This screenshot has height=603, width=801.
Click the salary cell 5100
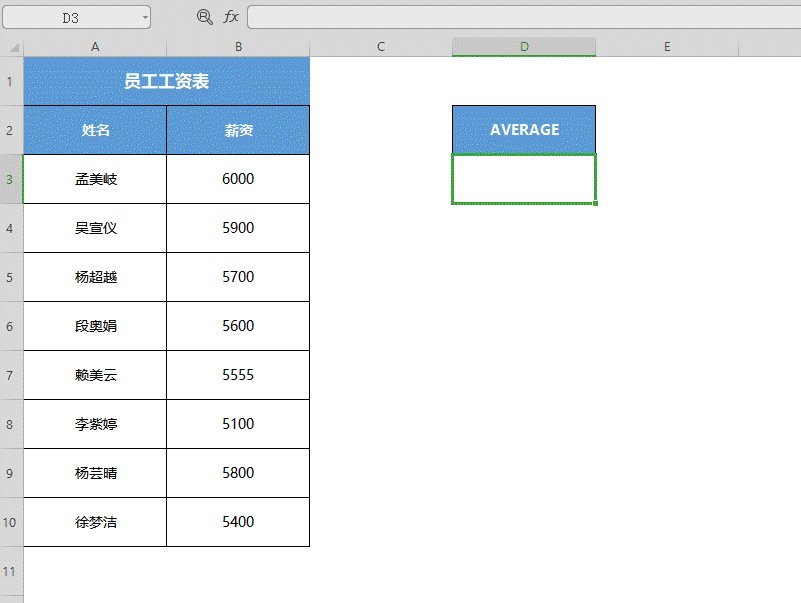click(238, 425)
